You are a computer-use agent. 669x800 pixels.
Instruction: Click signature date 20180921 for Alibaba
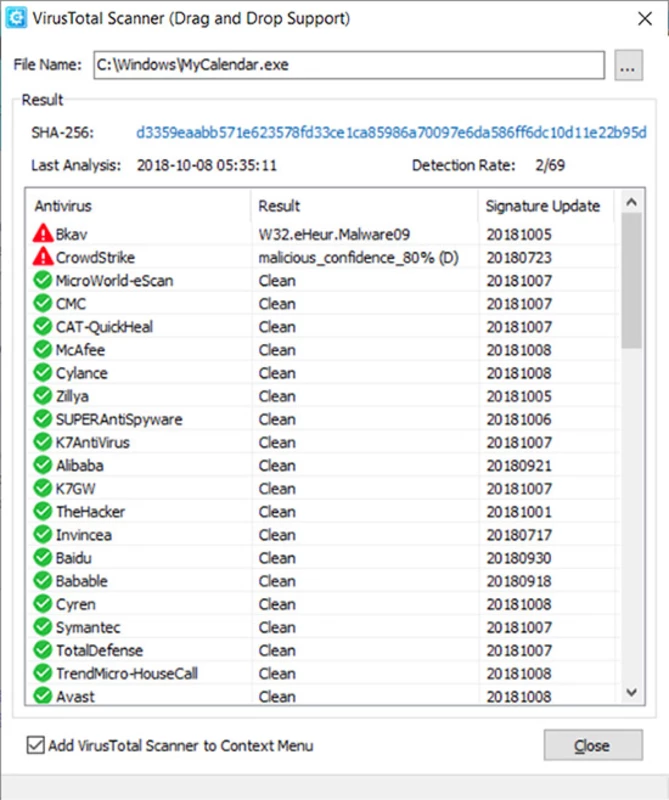519,465
